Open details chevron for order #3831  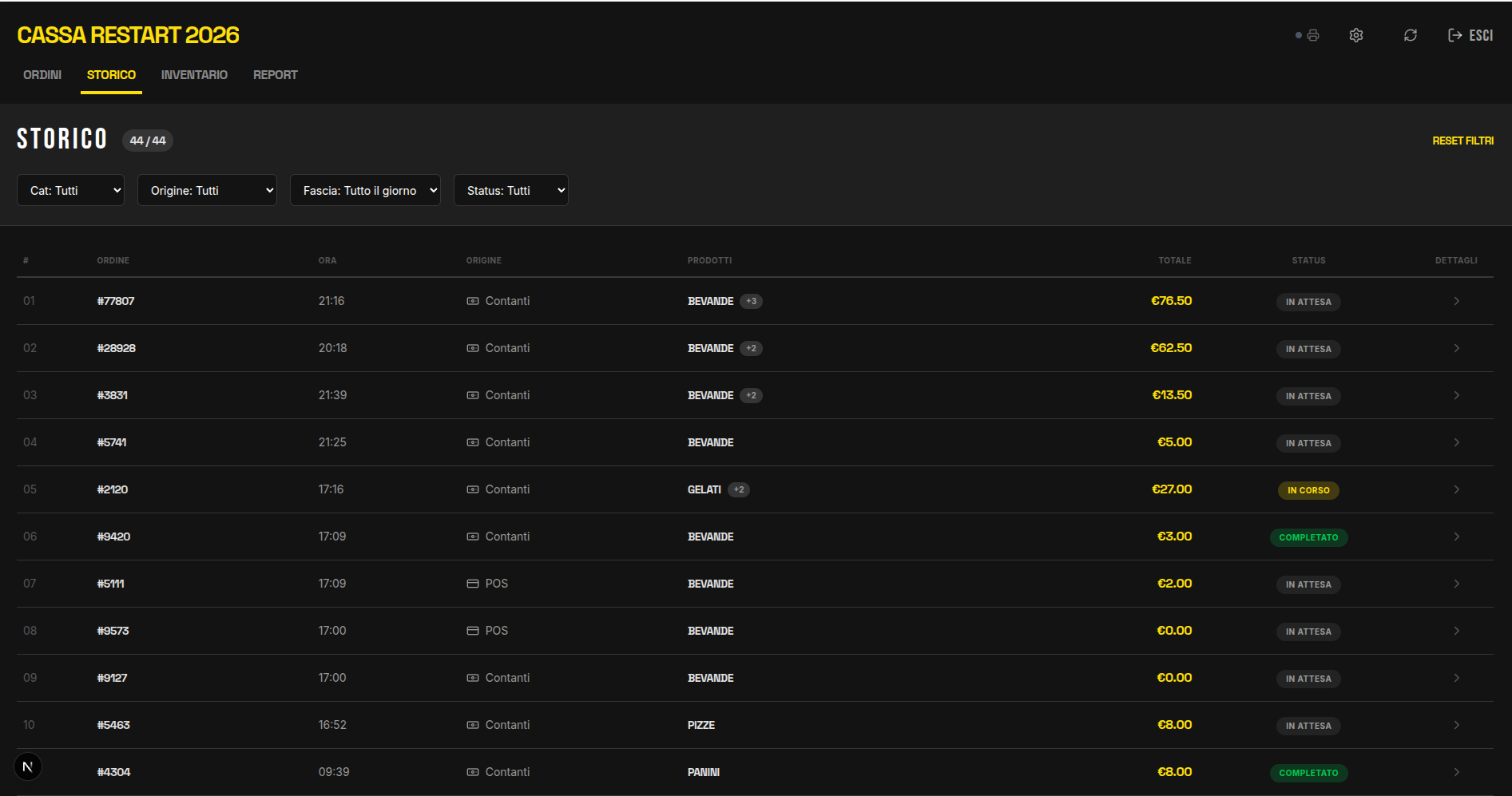pyautogui.click(x=1456, y=395)
